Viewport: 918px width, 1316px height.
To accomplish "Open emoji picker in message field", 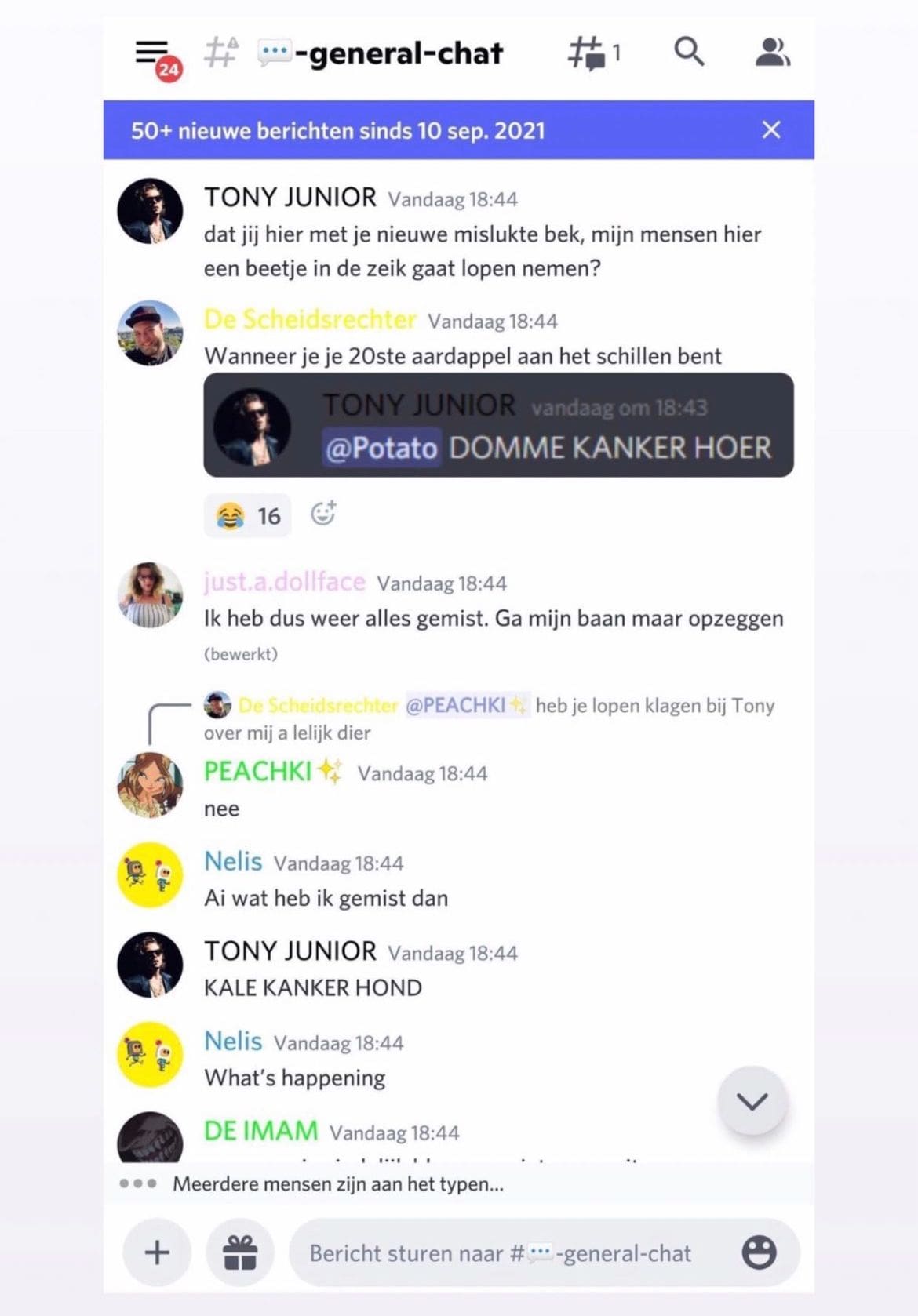I will tap(759, 1252).
